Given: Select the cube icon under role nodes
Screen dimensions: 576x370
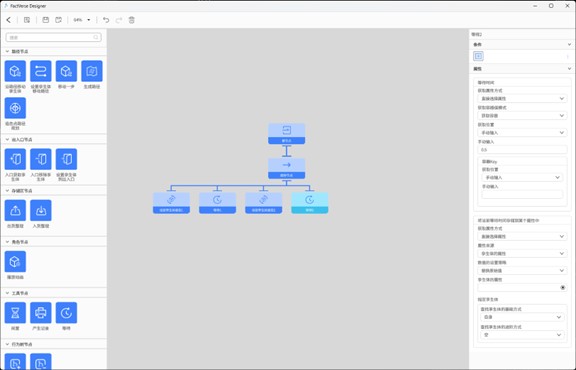Looking at the screenshot, I should [15, 261].
